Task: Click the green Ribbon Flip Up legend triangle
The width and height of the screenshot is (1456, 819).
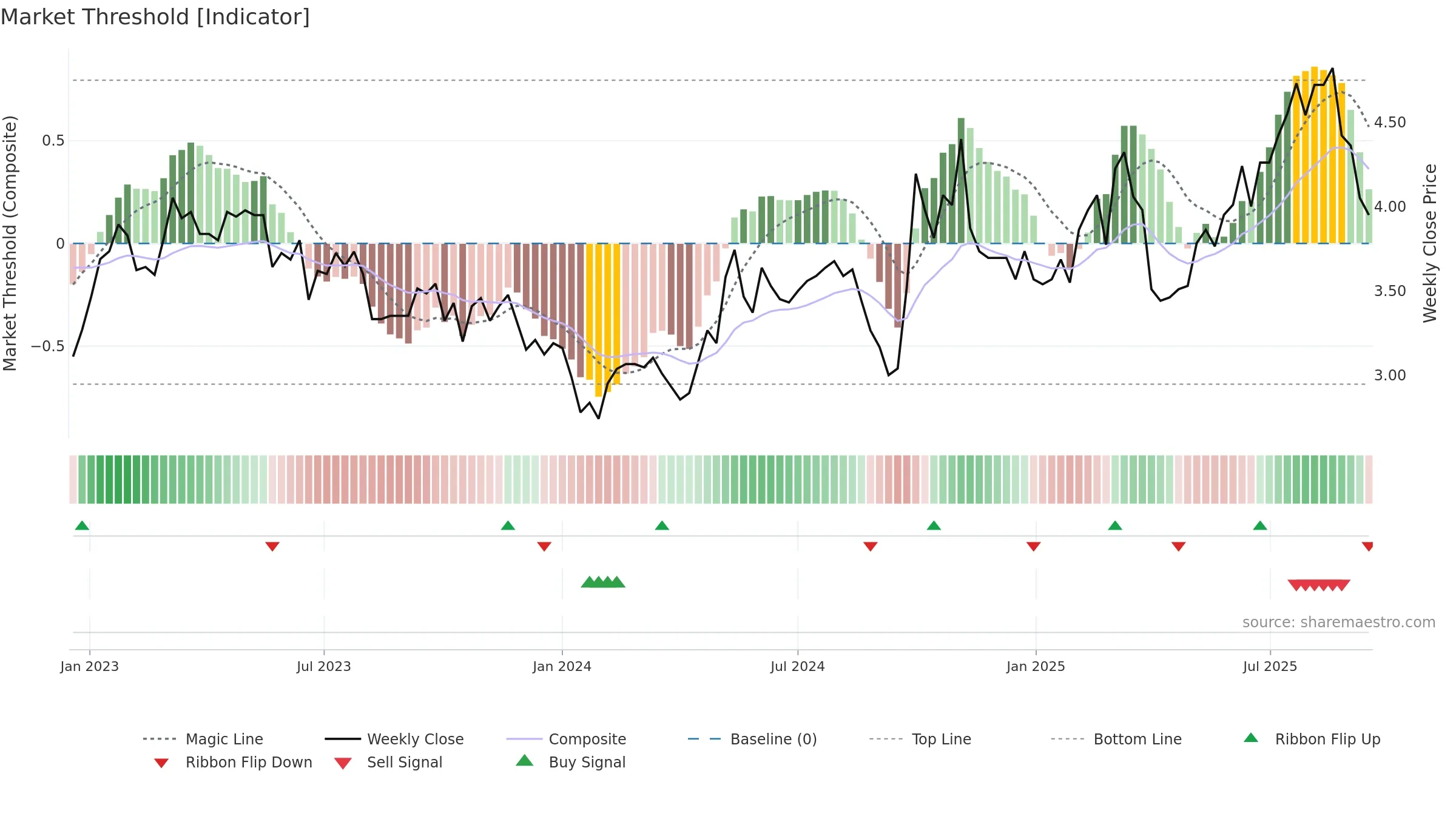Action: (1251, 738)
